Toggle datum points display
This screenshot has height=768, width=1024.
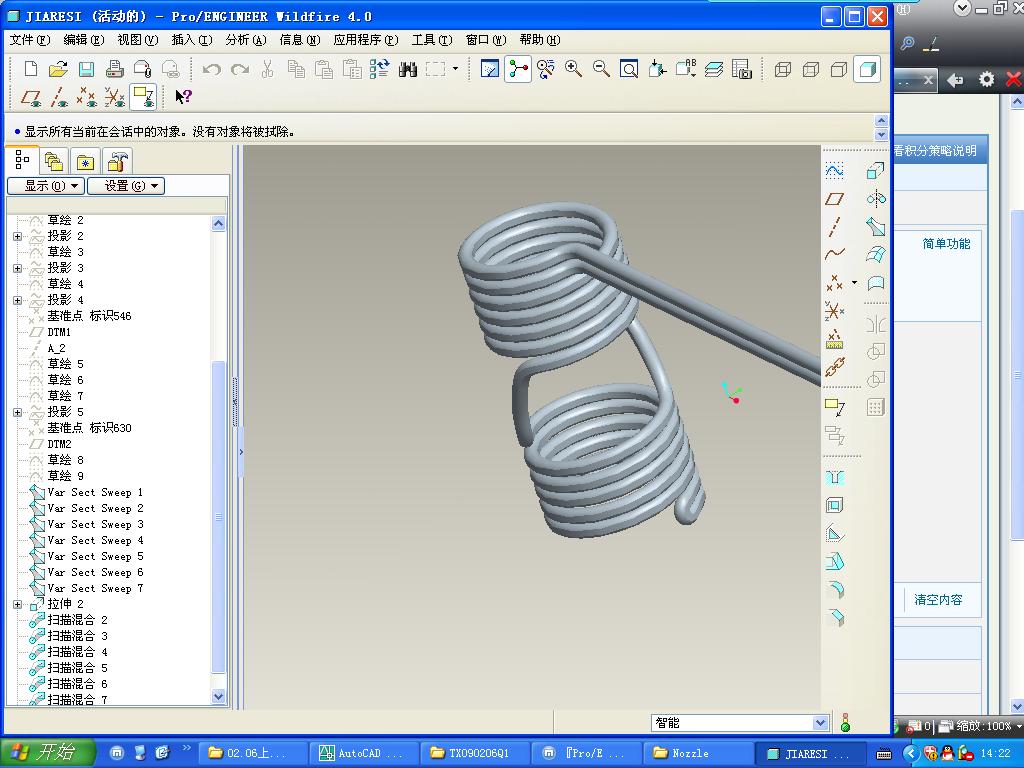(86, 97)
